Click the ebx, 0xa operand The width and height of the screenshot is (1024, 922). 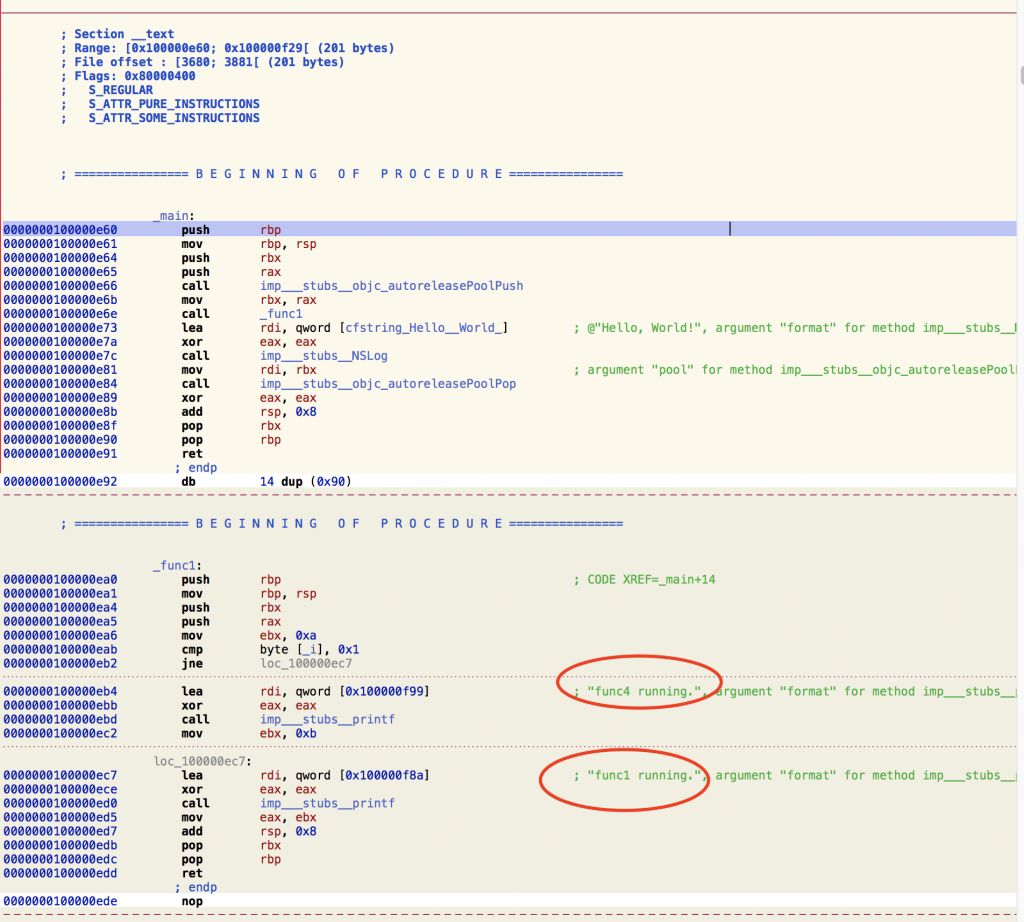point(288,635)
